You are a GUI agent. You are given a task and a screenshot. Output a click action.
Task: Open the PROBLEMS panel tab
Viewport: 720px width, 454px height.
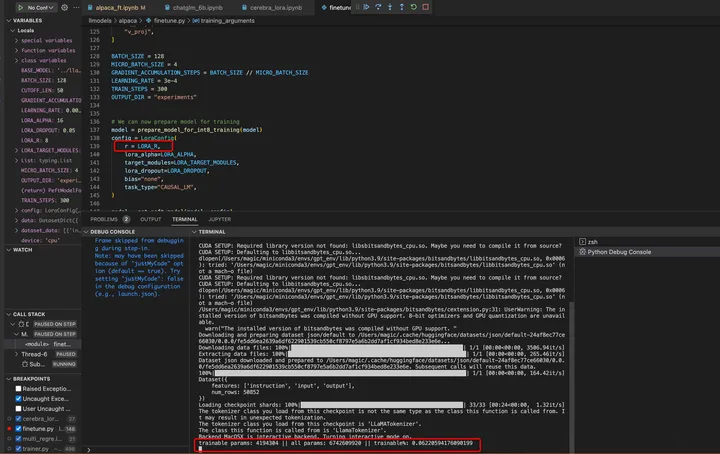(x=104, y=218)
